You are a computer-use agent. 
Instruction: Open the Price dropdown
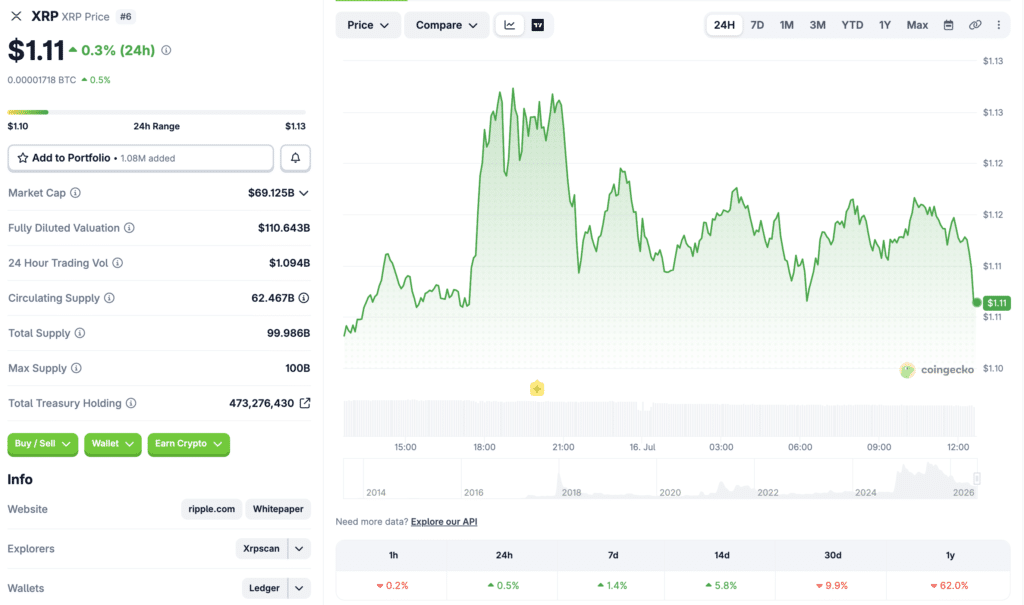pyautogui.click(x=368, y=25)
